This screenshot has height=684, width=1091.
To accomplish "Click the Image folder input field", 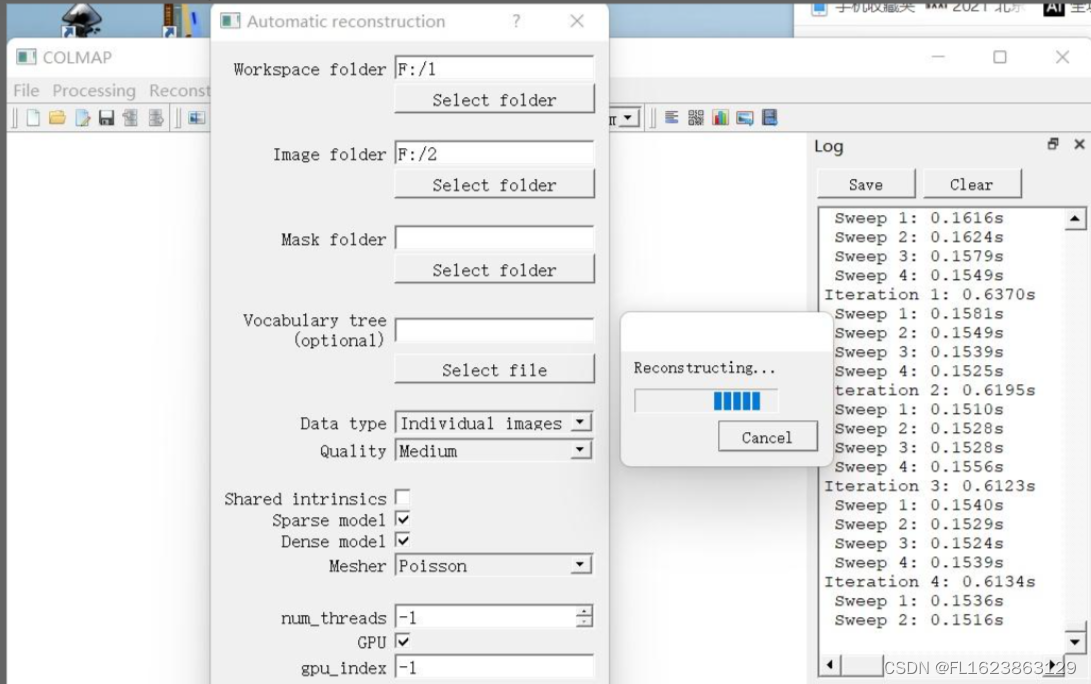I will pyautogui.click(x=494, y=153).
